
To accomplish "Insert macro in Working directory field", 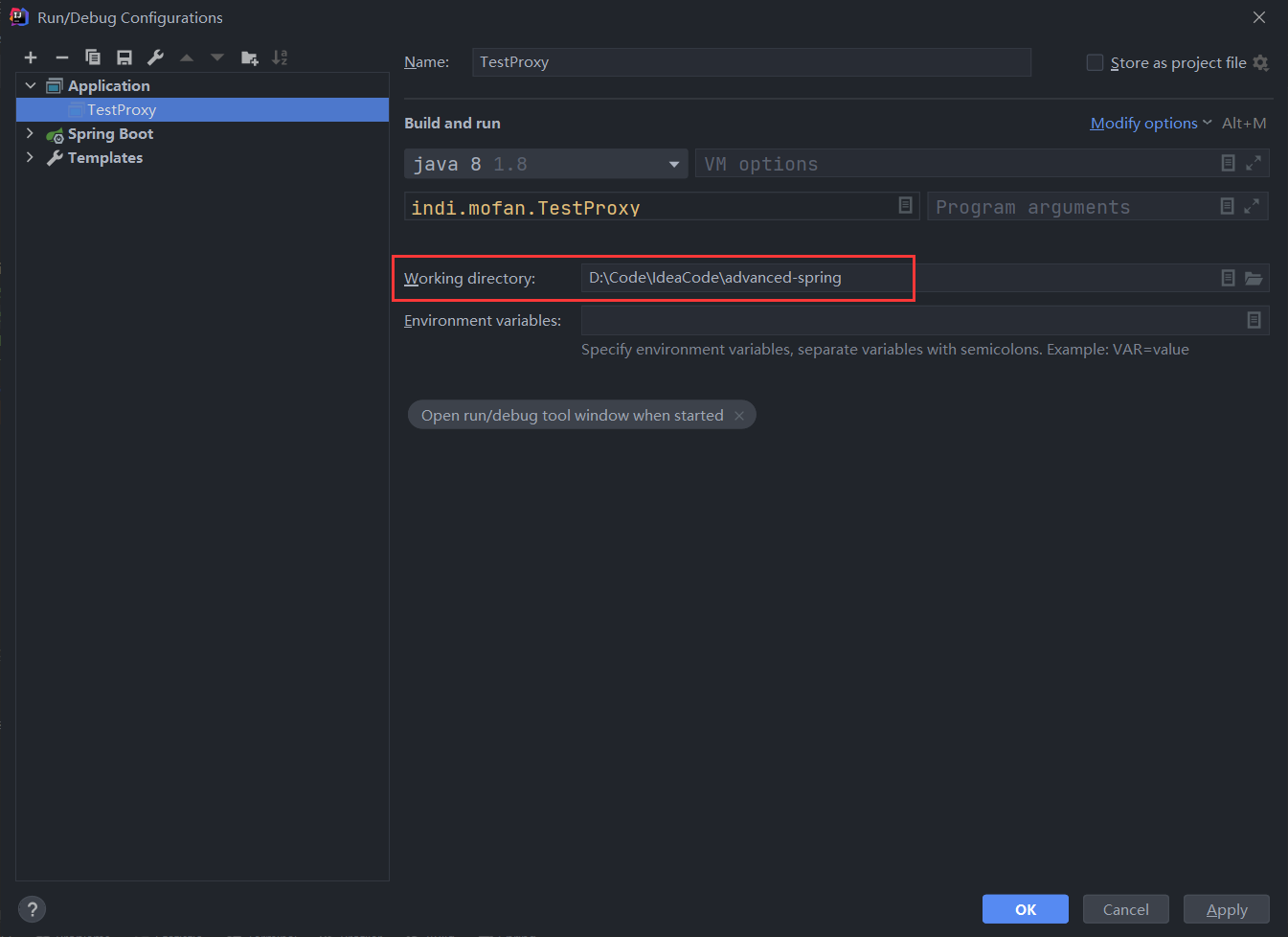I will point(1228,278).
